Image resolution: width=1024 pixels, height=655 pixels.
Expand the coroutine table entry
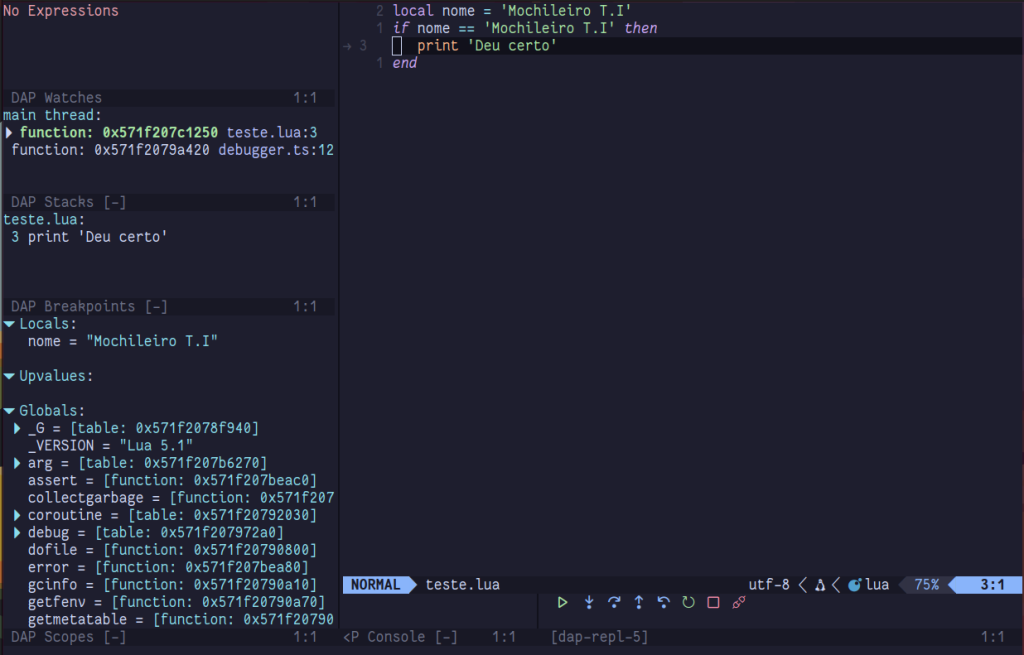[18, 515]
